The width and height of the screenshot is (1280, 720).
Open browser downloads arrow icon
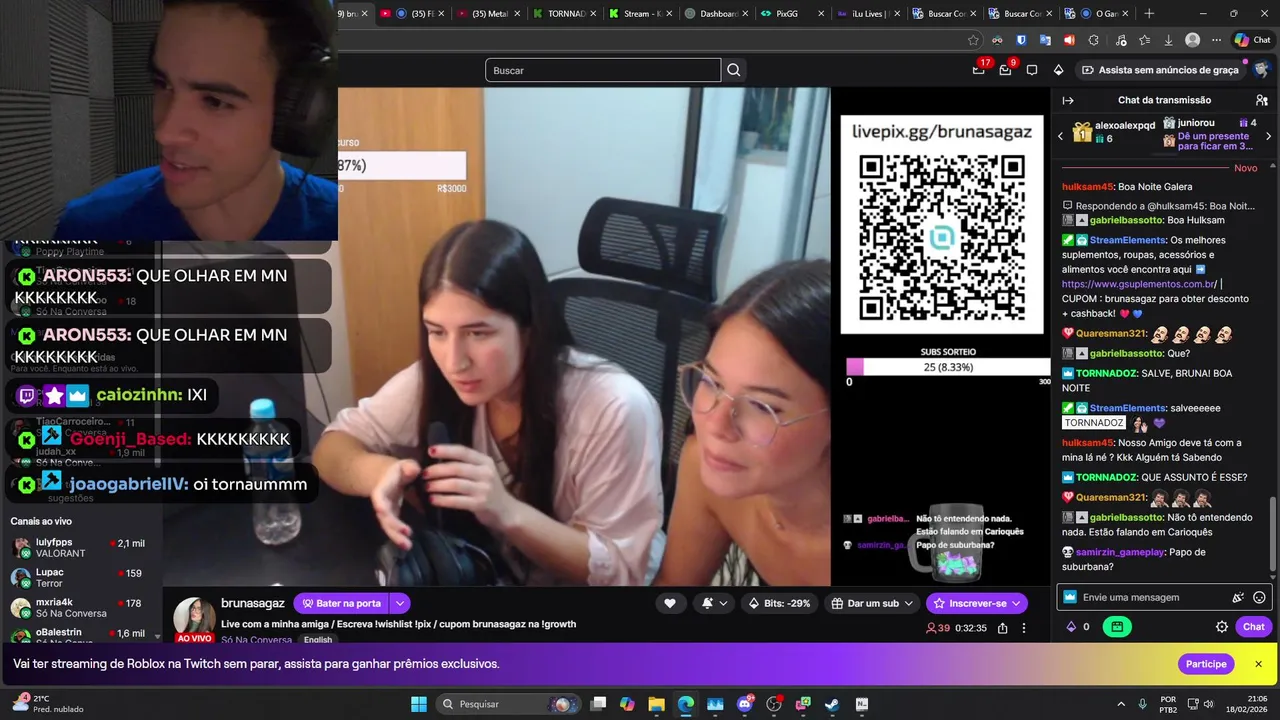coord(1168,40)
